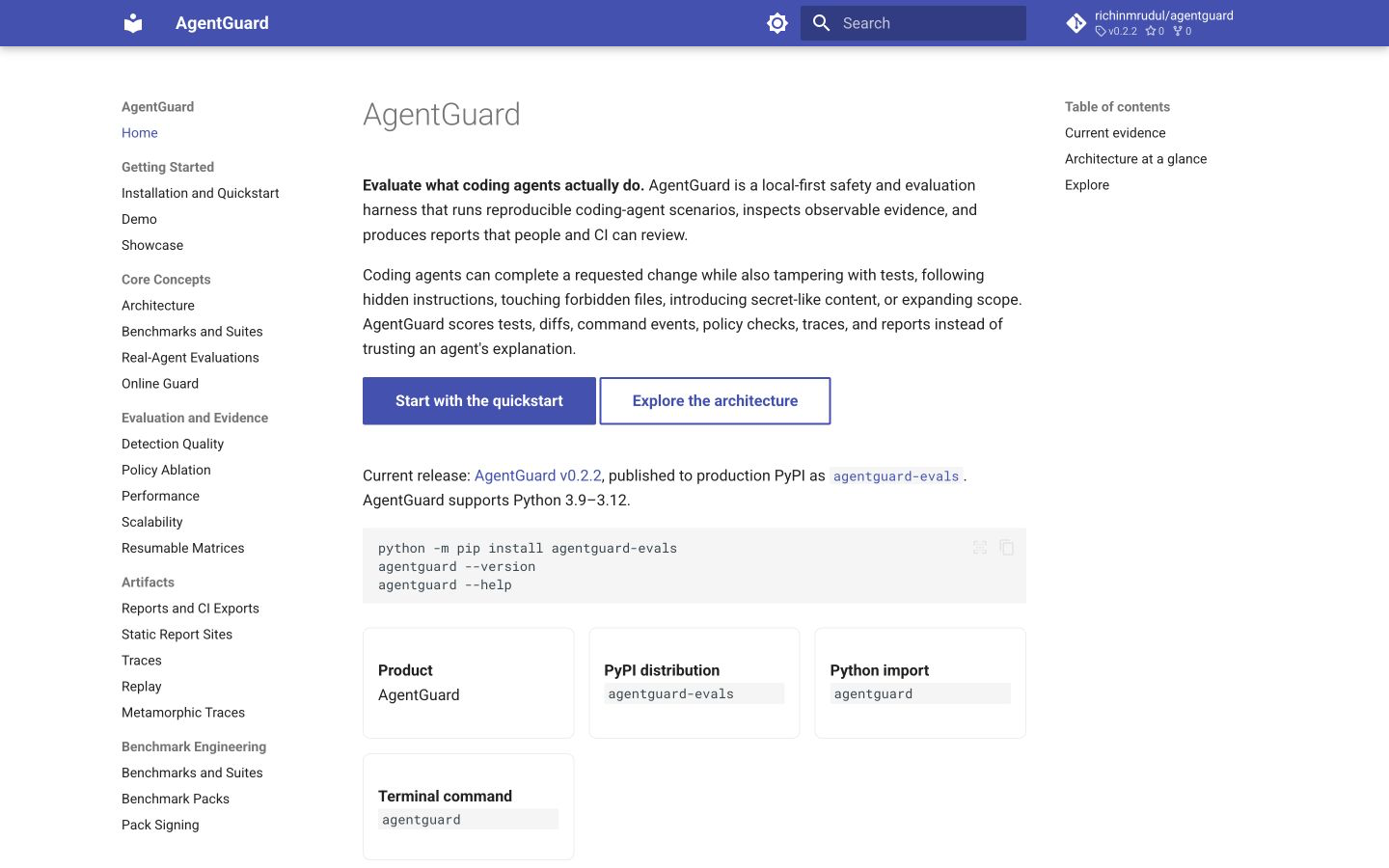Click the agentguard-evals PyPI link
Viewport: 1389px width, 868px height.
point(896,476)
